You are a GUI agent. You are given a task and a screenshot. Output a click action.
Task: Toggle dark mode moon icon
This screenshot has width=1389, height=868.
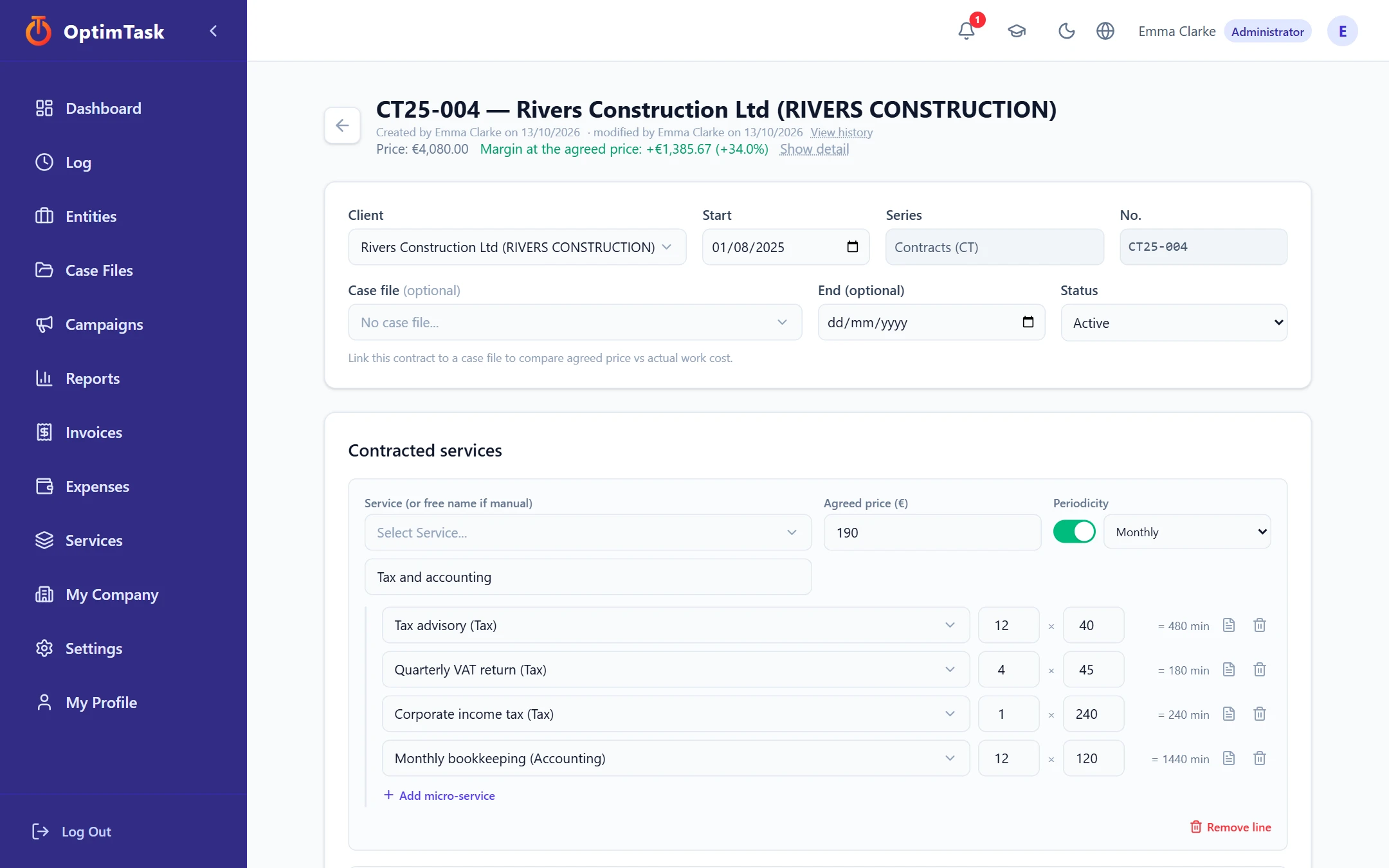tap(1066, 31)
